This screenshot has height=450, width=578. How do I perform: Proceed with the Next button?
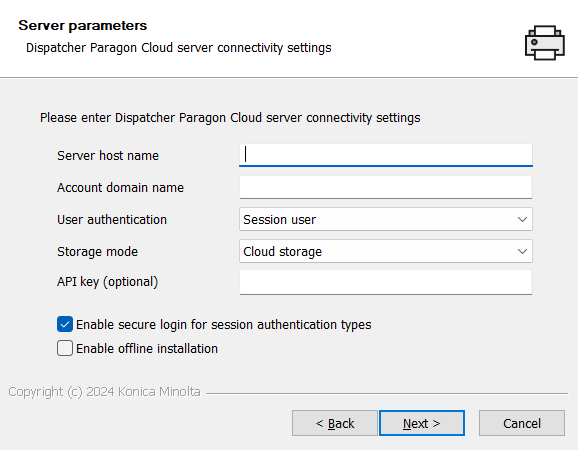422,423
